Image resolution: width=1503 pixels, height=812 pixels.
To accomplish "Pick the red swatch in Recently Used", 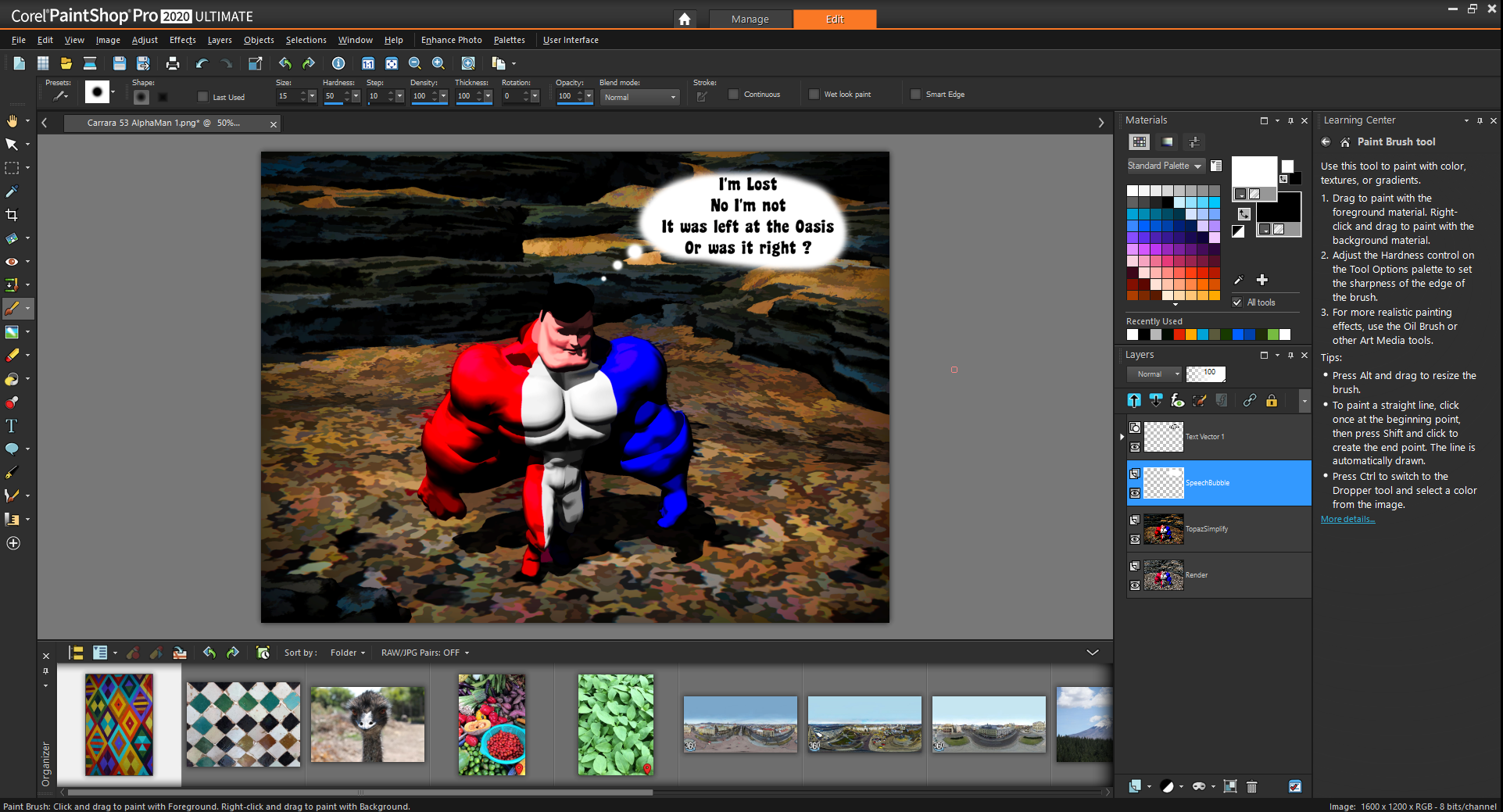I will coord(1179,334).
